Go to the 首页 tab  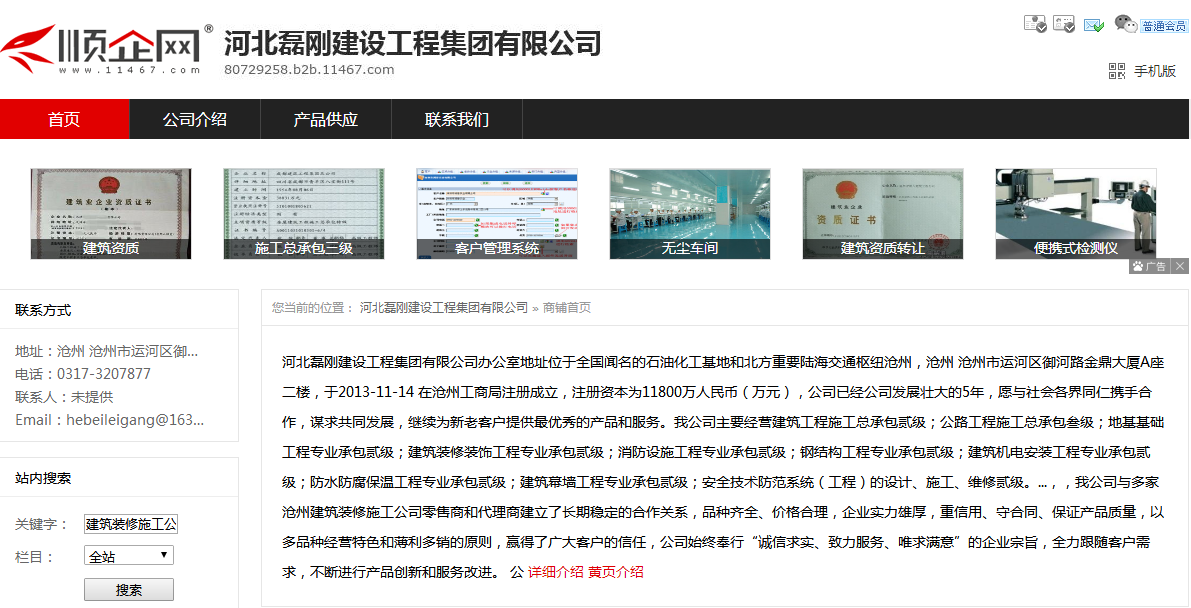point(65,119)
